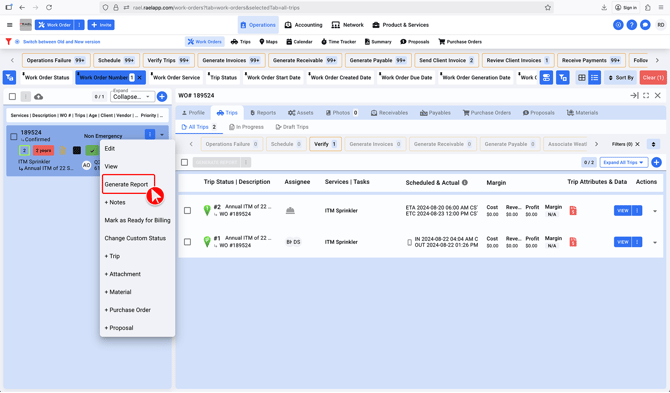Click Verify Trips 99+ status chip
The width and height of the screenshot is (670, 393).
point(168,60)
